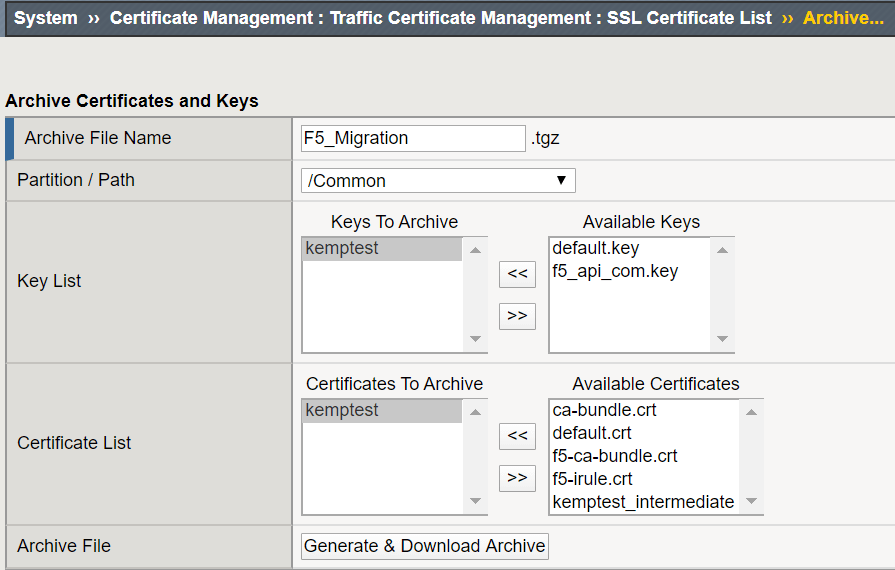This screenshot has width=895, height=570.
Task: Select ca-bundle.crt in Available Certificates
Action: tap(604, 410)
